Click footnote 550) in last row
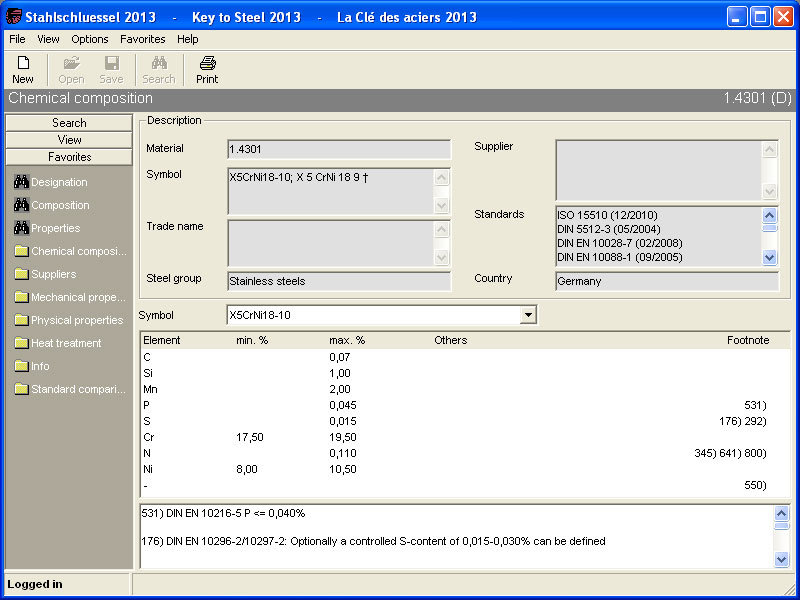This screenshot has height=600, width=800. coord(755,485)
